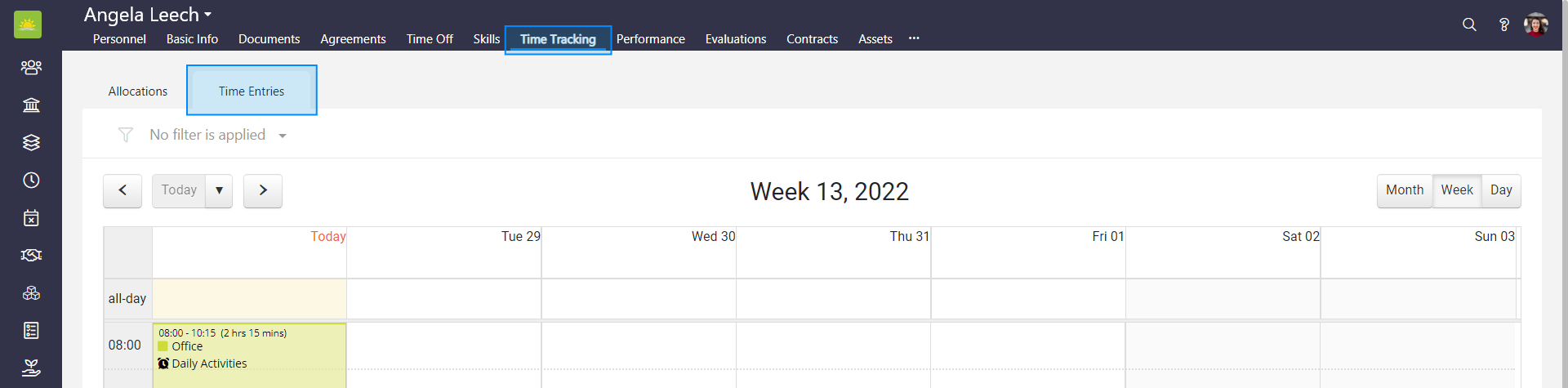
Task: Open the handshake sidebar icon
Action: pos(31,255)
